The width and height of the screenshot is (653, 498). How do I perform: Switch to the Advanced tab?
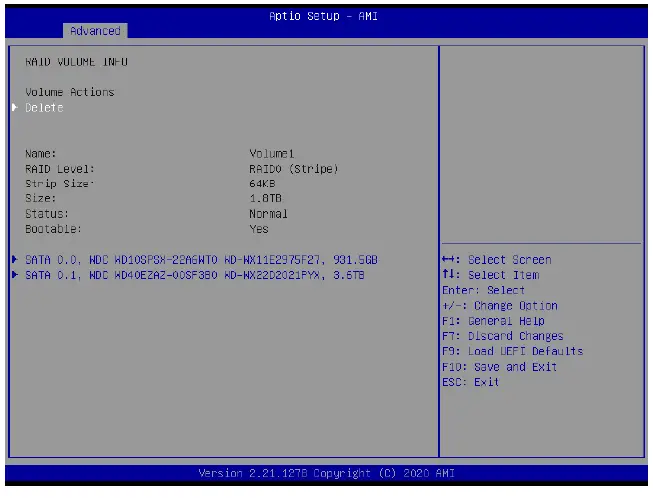(x=95, y=31)
